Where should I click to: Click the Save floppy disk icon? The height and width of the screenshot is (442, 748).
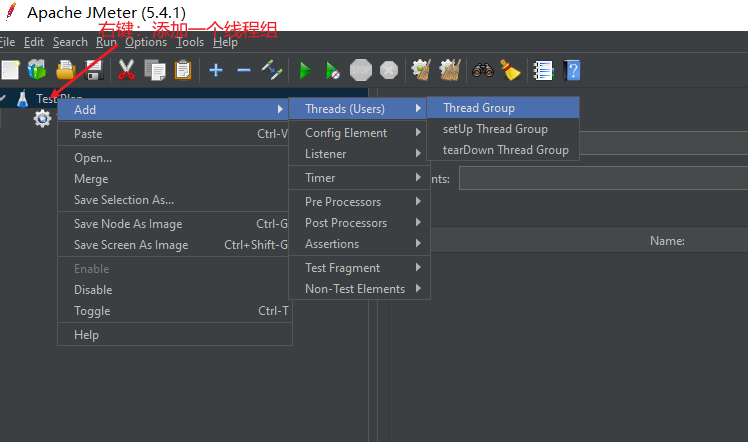[x=94, y=70]
